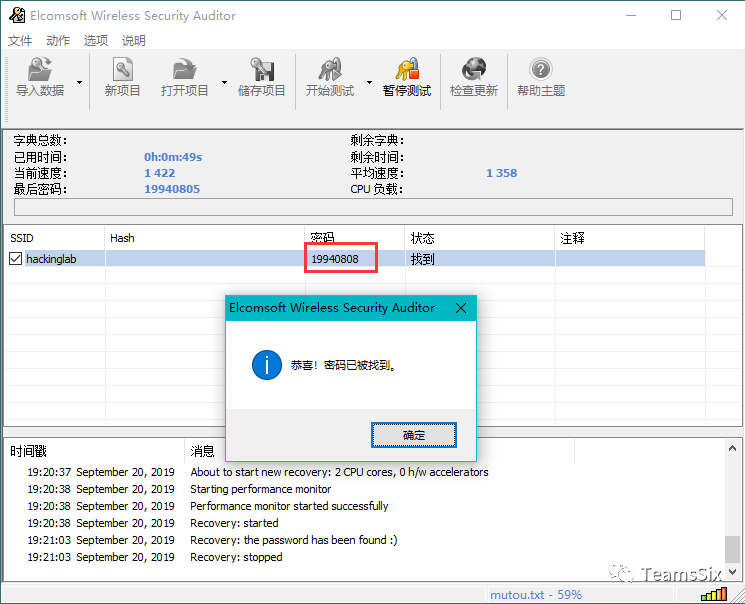
Task: Click the SSID column header
Action: (54, 238)
